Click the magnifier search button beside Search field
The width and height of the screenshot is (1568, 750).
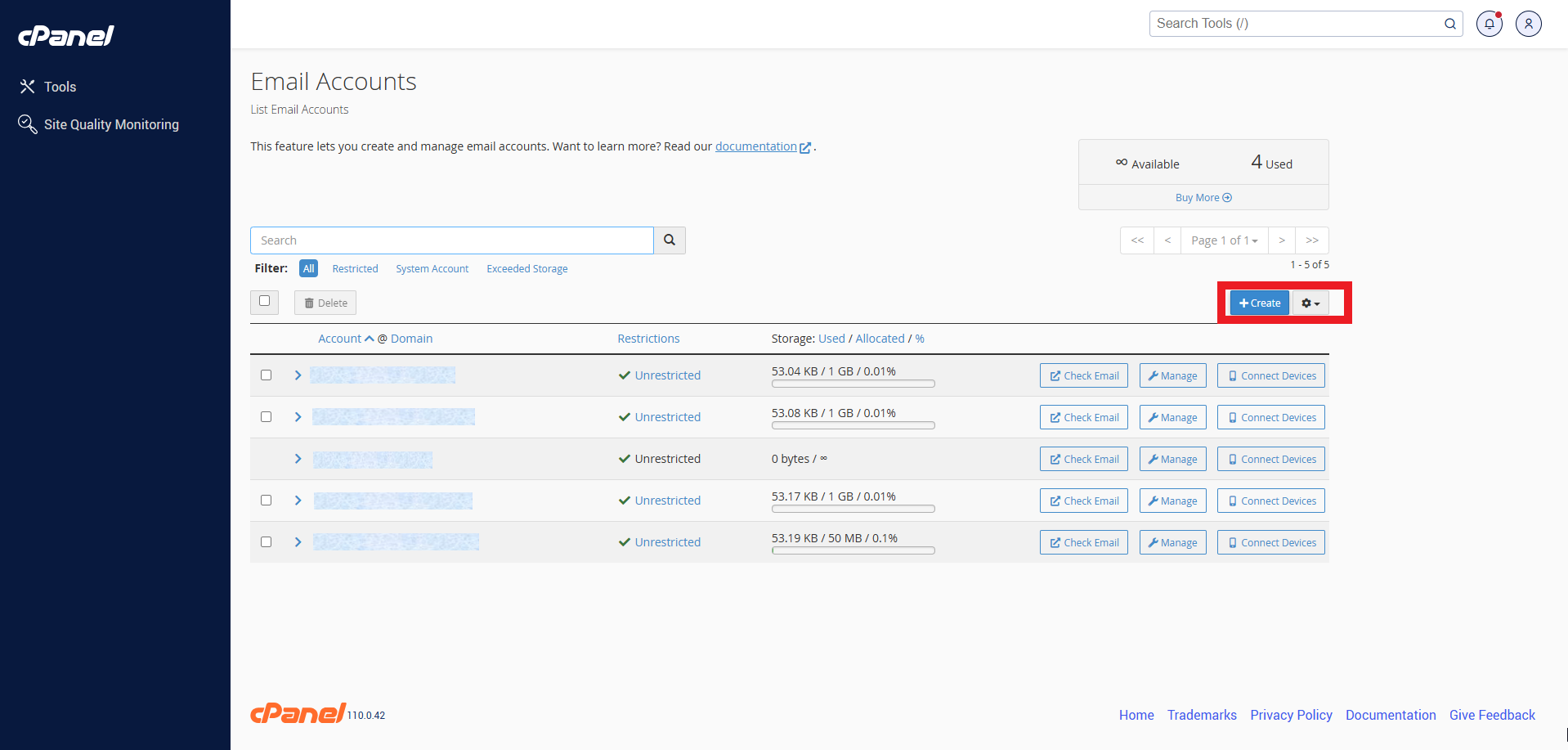[669, 240]
